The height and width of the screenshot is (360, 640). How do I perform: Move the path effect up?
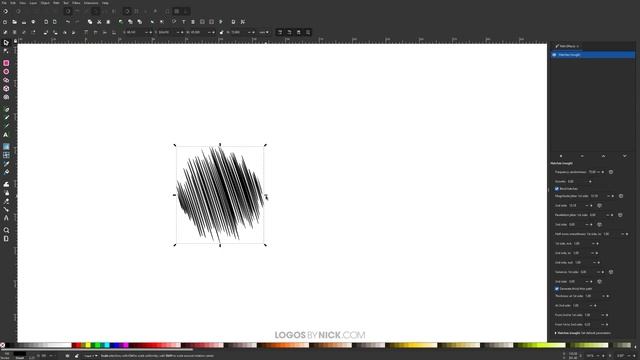point(603,156)
